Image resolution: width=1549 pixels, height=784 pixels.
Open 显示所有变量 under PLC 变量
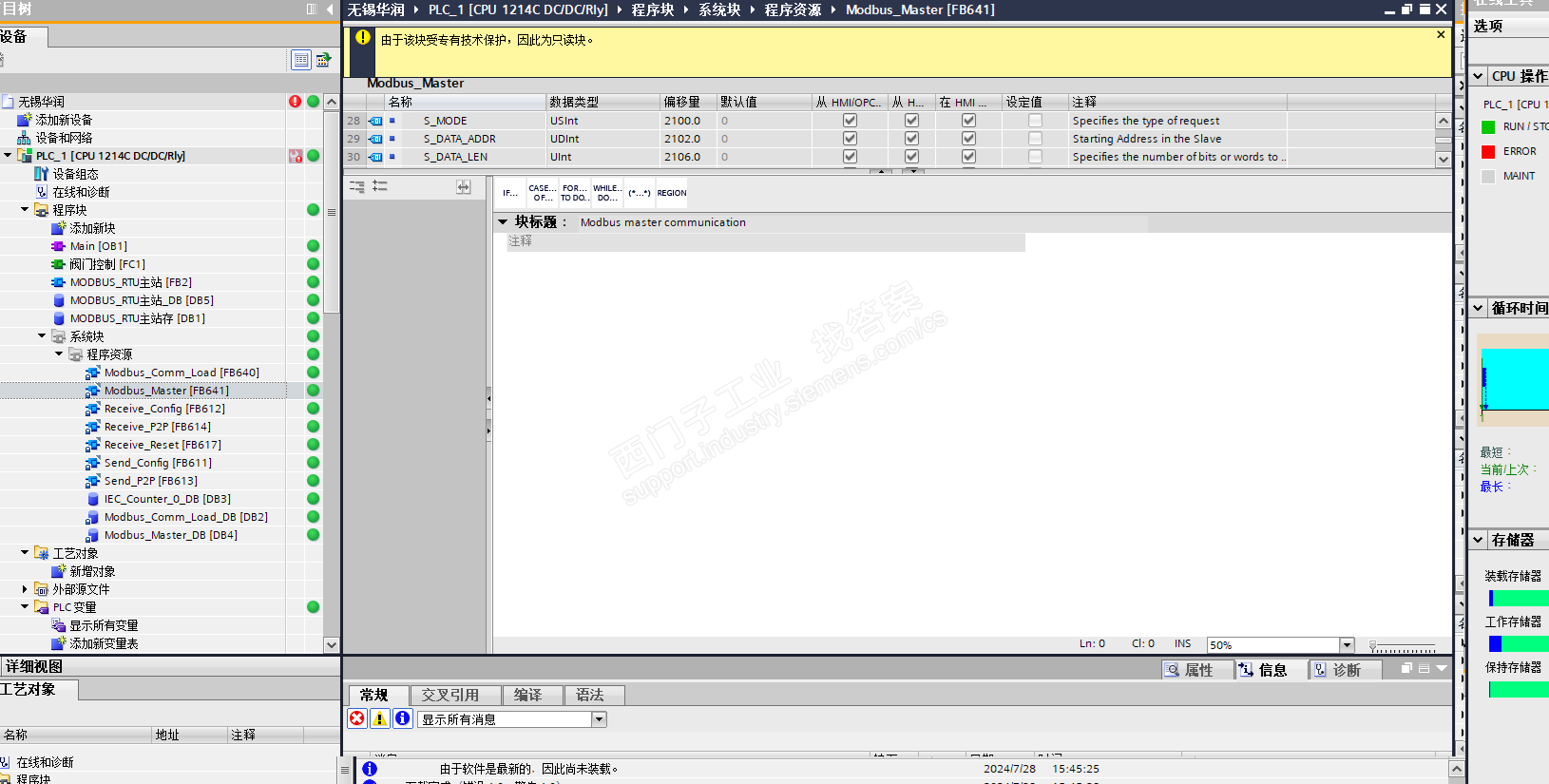104,625
